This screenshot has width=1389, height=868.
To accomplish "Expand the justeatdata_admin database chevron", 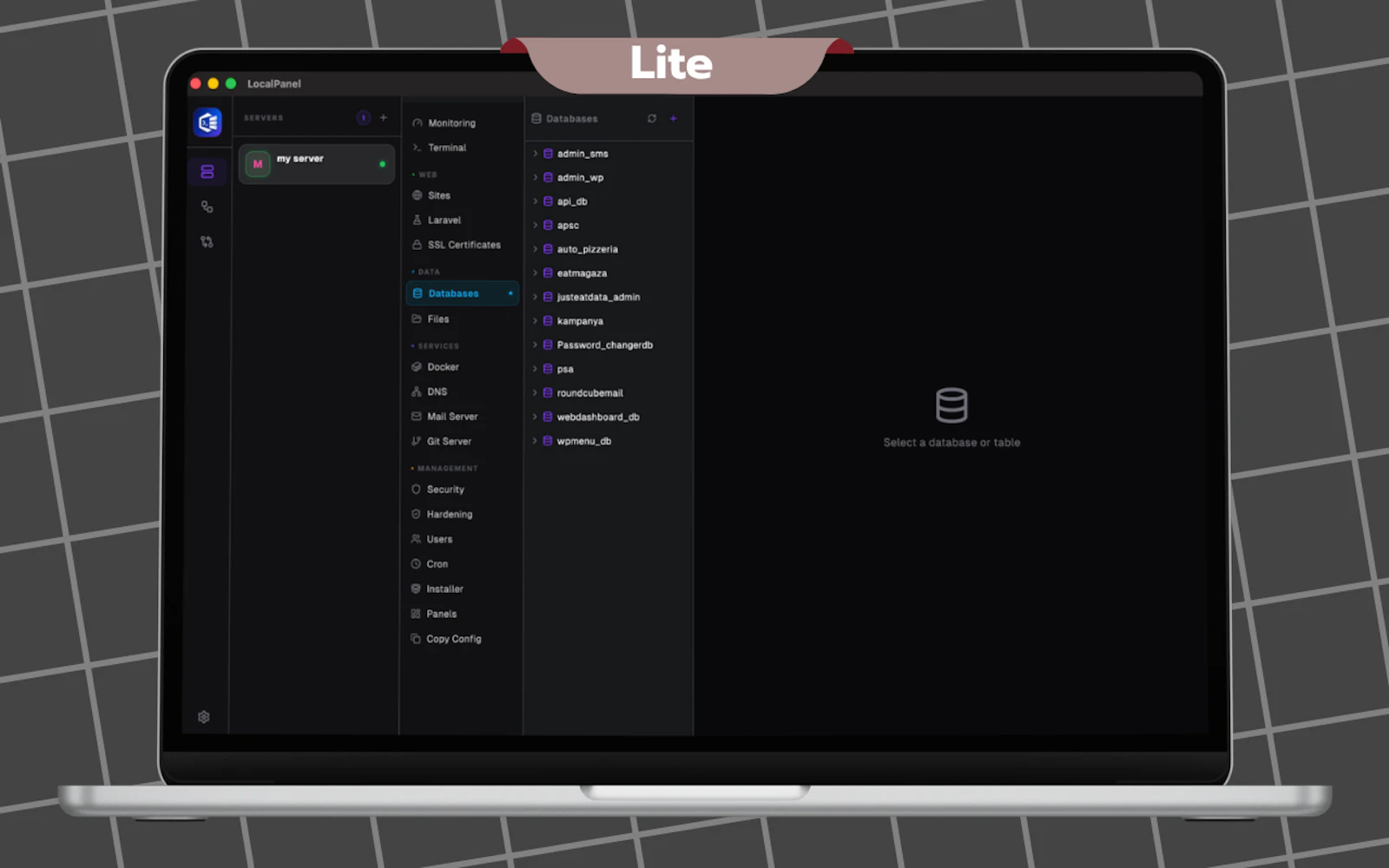I will 535,297.
